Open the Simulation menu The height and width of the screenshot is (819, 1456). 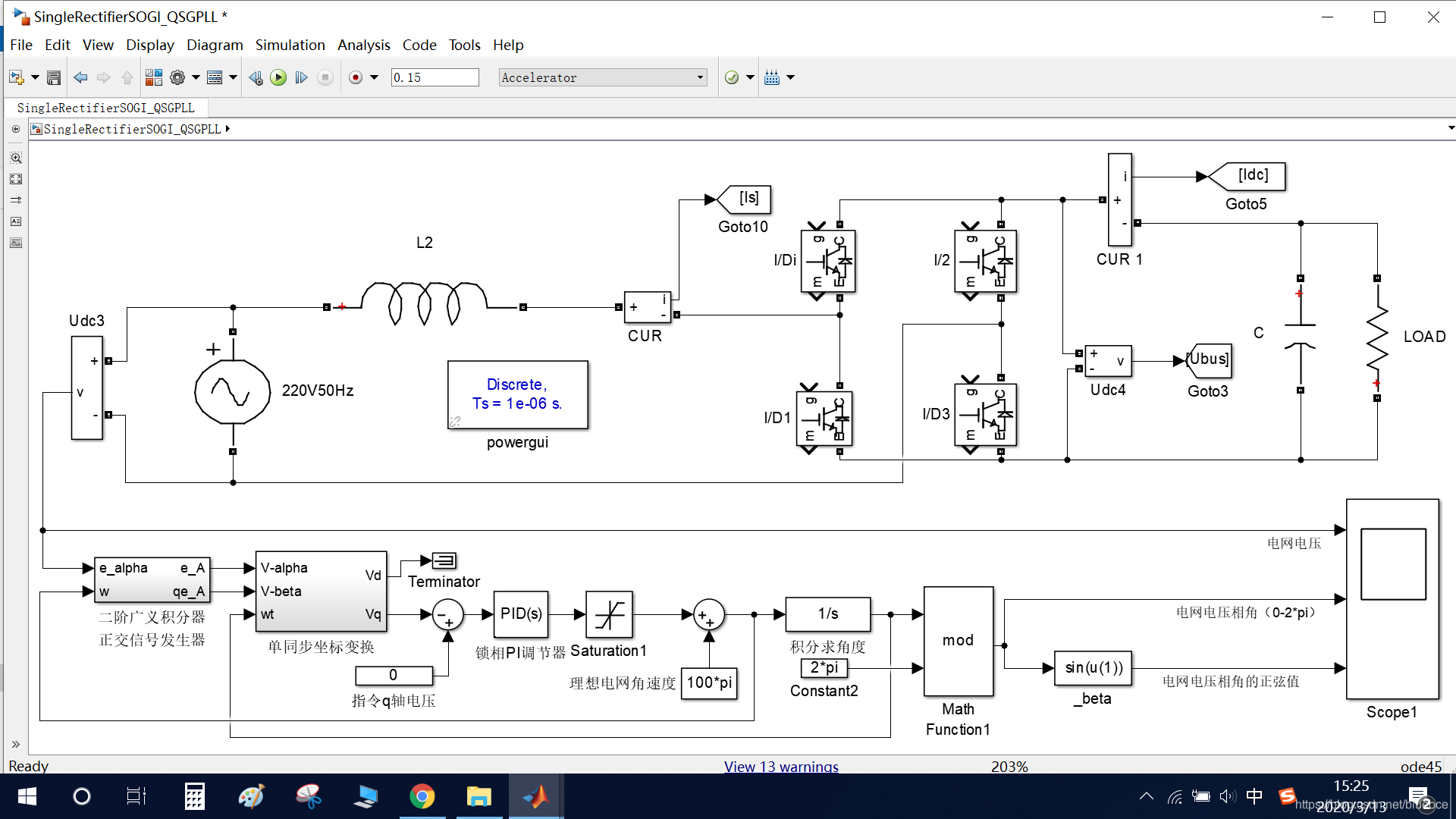coord(290,45)
